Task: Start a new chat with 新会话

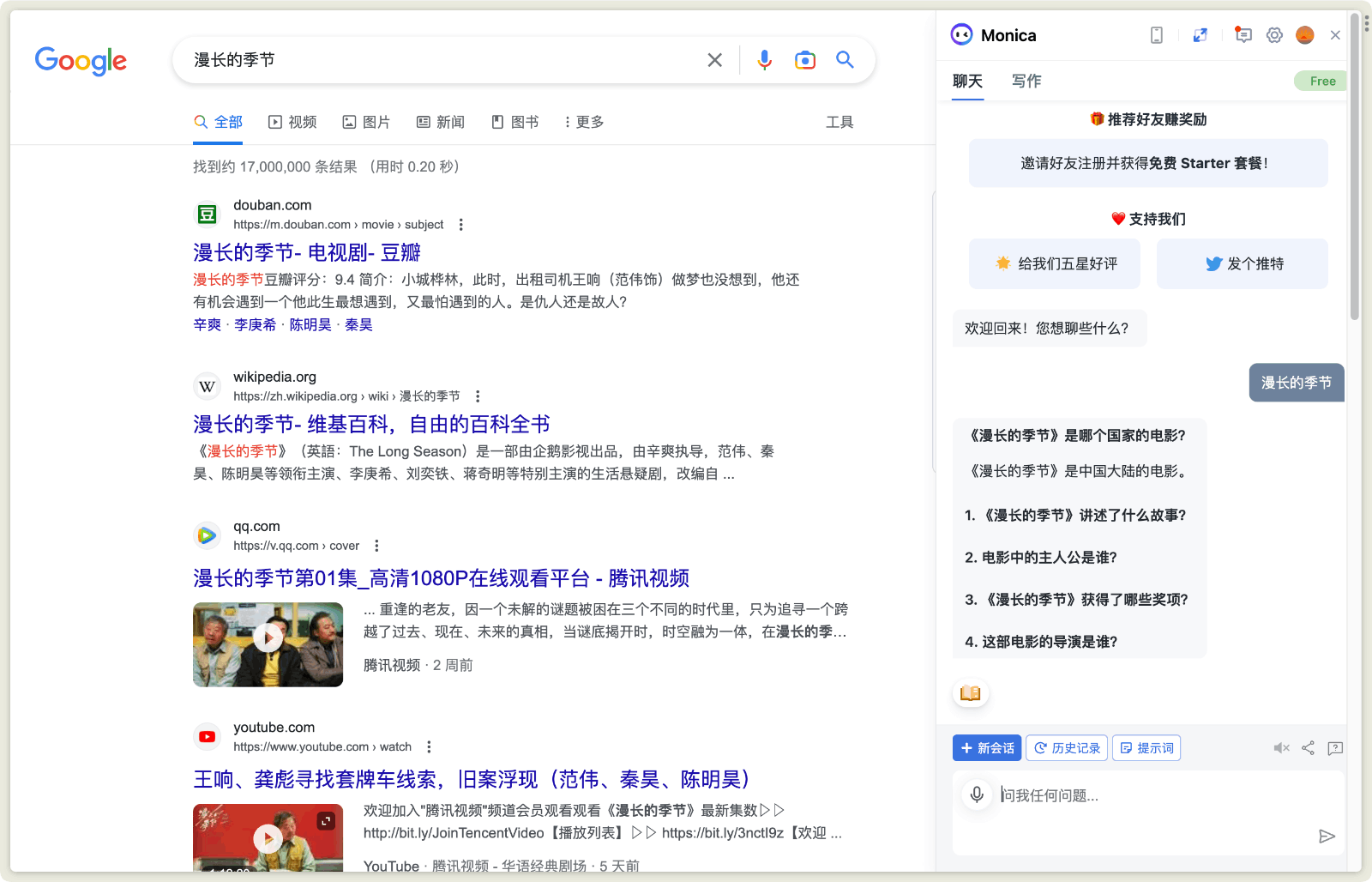Action: (x=986, y=748)
